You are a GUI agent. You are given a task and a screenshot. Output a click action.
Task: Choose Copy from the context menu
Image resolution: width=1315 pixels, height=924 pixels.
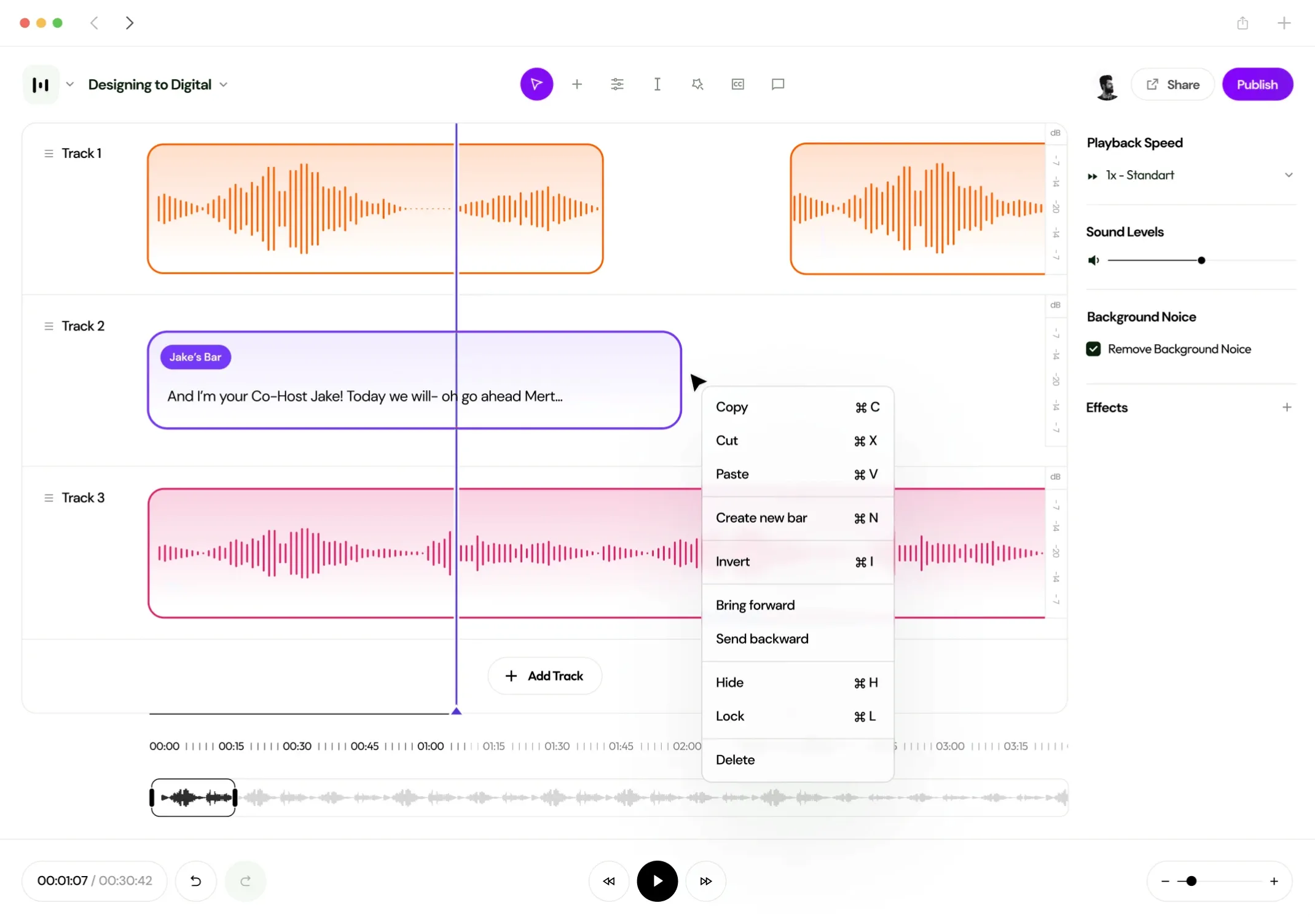pyautogui.click(x=798, y=407)
